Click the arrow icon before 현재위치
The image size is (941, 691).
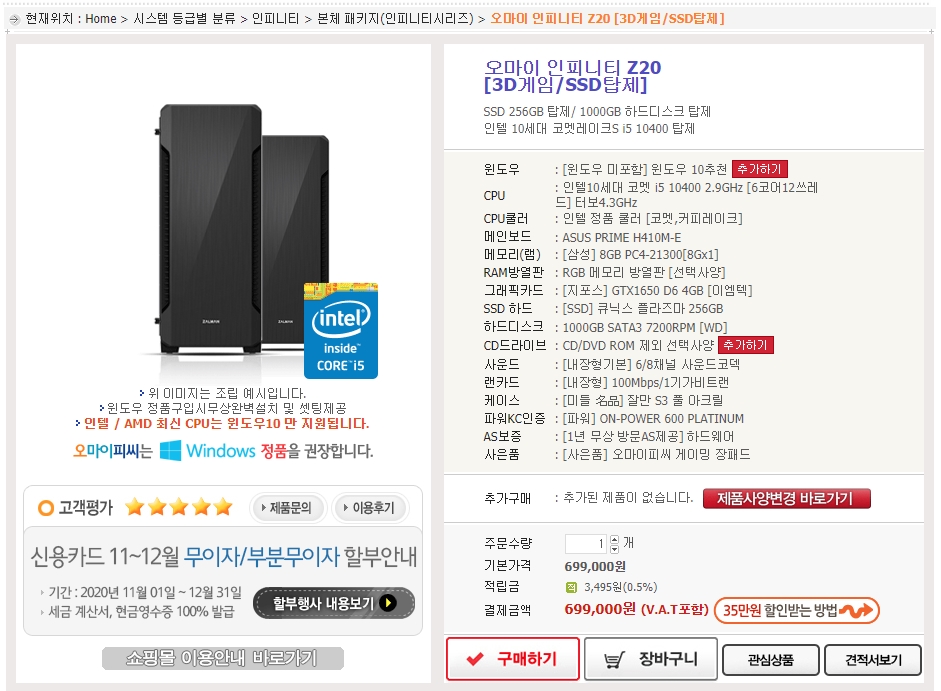pyautogui.click(x=14, y=19)
